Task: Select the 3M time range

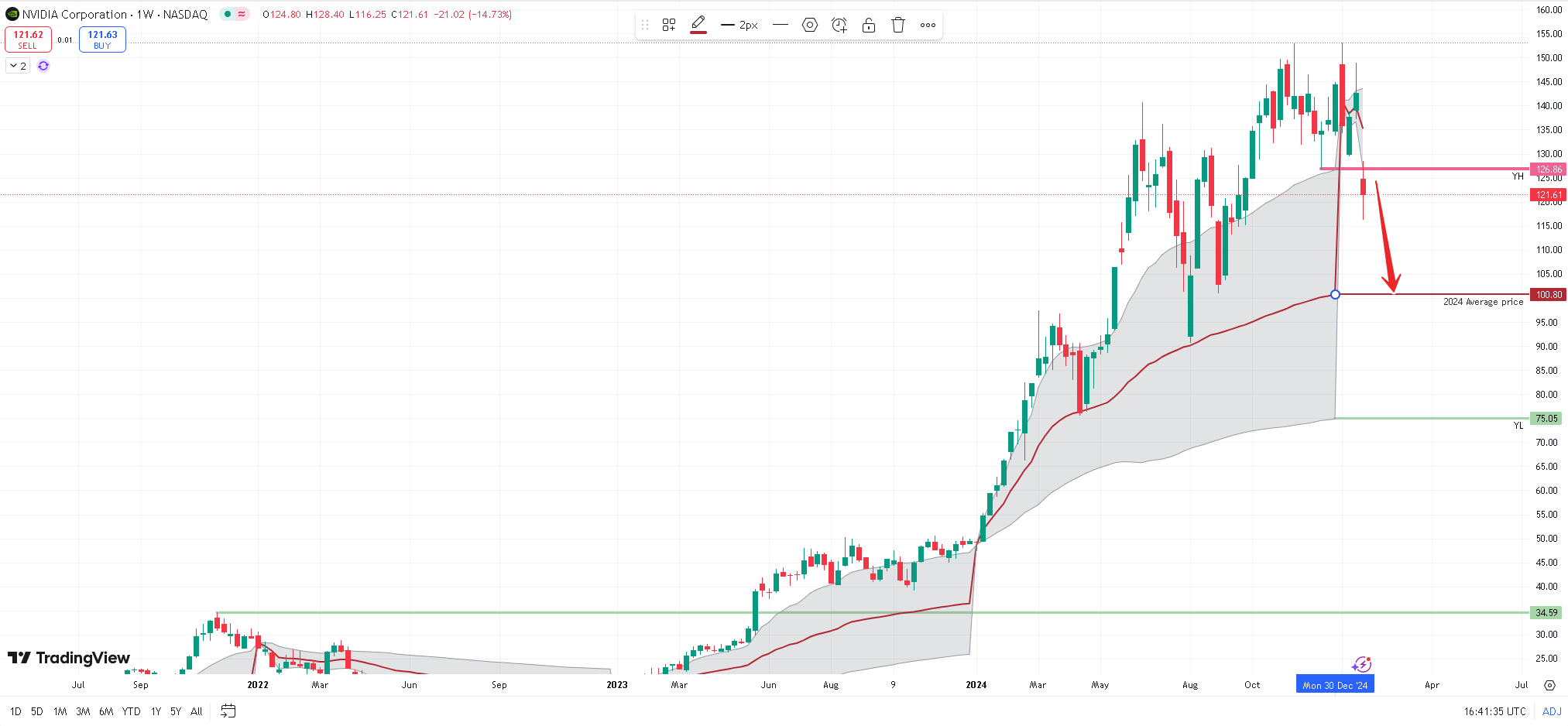Action: pos(83,711)
